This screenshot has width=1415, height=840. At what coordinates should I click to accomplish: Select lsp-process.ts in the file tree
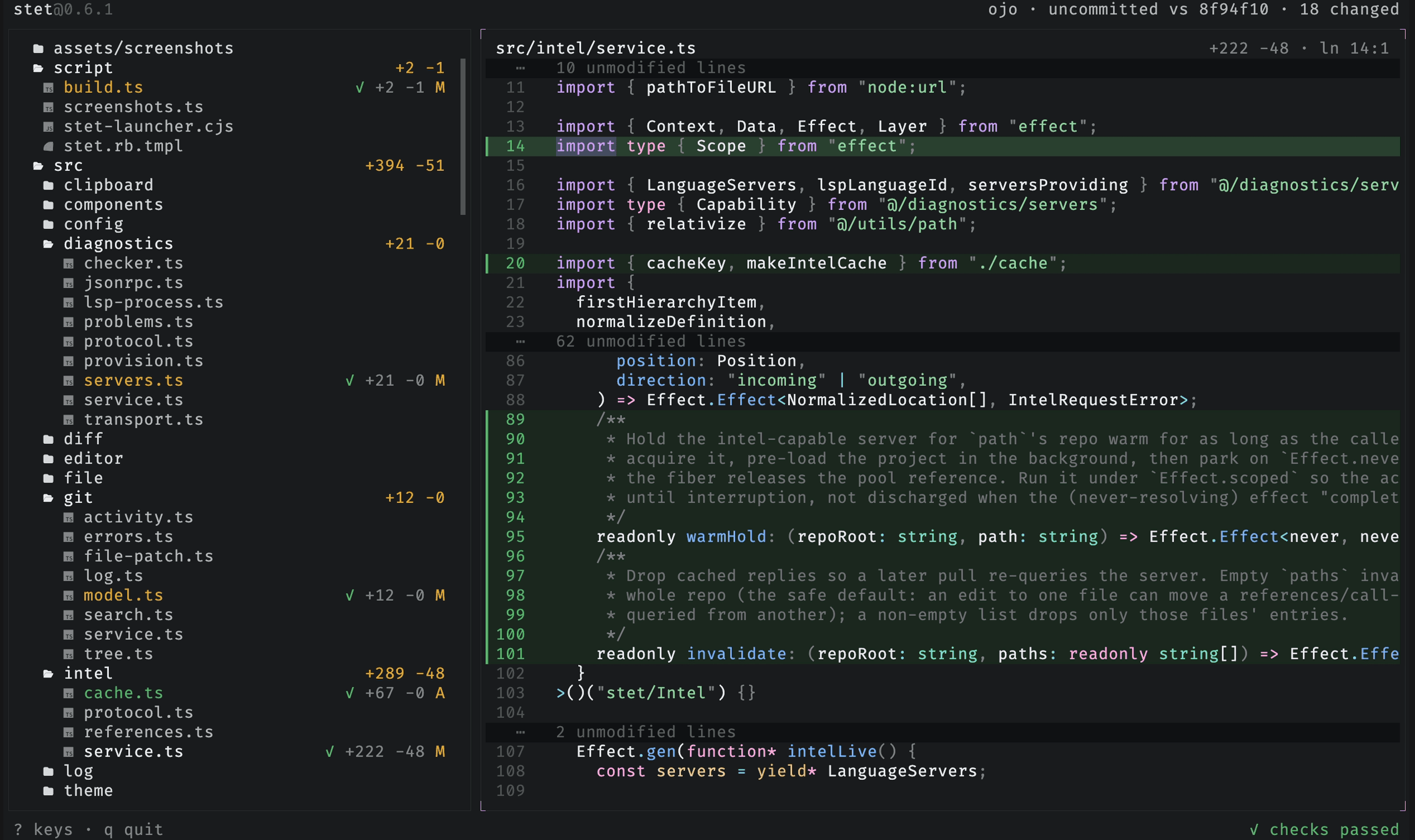tap(154, 303)
